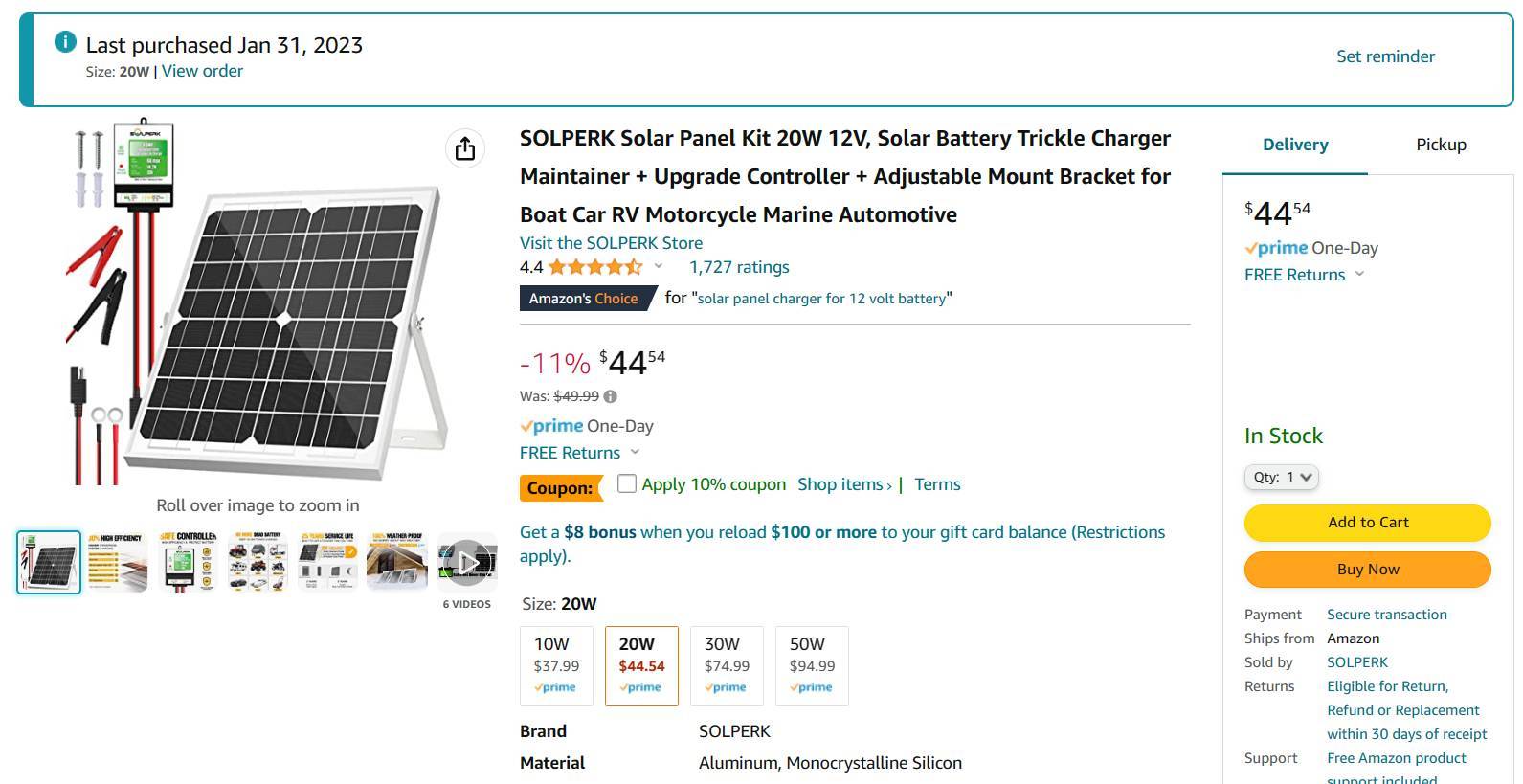1523x784 pixels.
Task: Click the first product image thumbnail
Action: 47,561
